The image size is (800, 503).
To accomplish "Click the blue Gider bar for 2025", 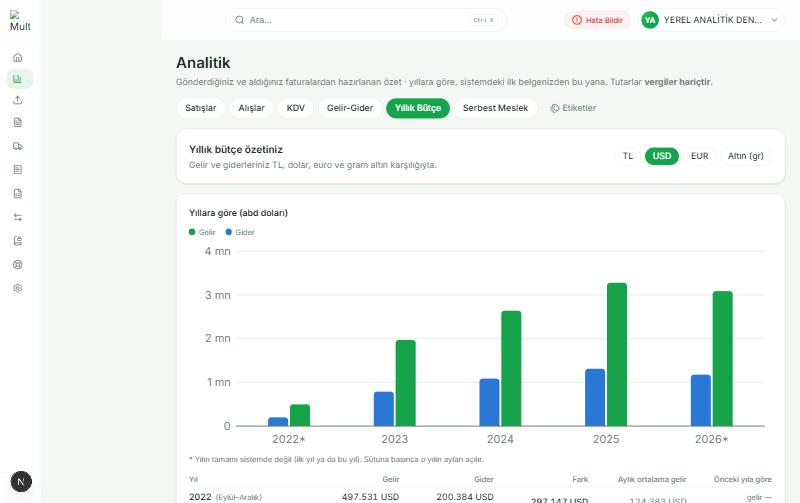I will tap(595, 397).
